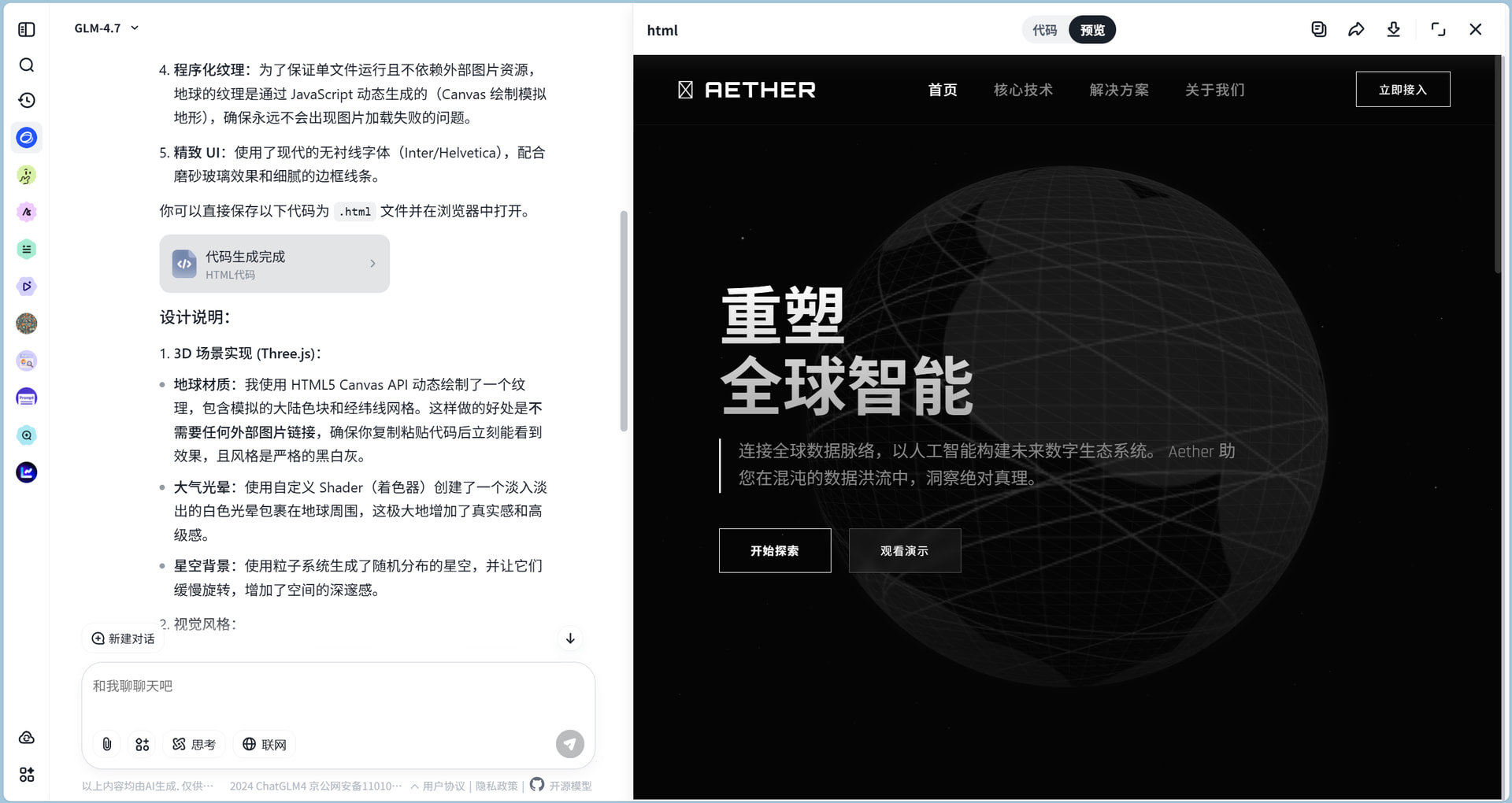Toggle 思考 thinking mode
The image size is (1512, 803).
click(x=195, y=744)
